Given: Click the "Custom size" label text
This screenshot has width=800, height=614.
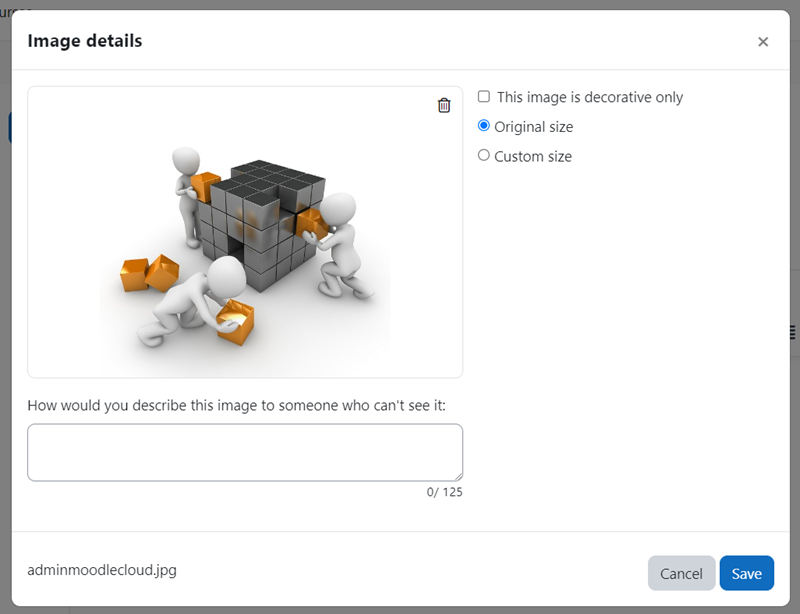Looking at the screenshot, I should [533, 156].
